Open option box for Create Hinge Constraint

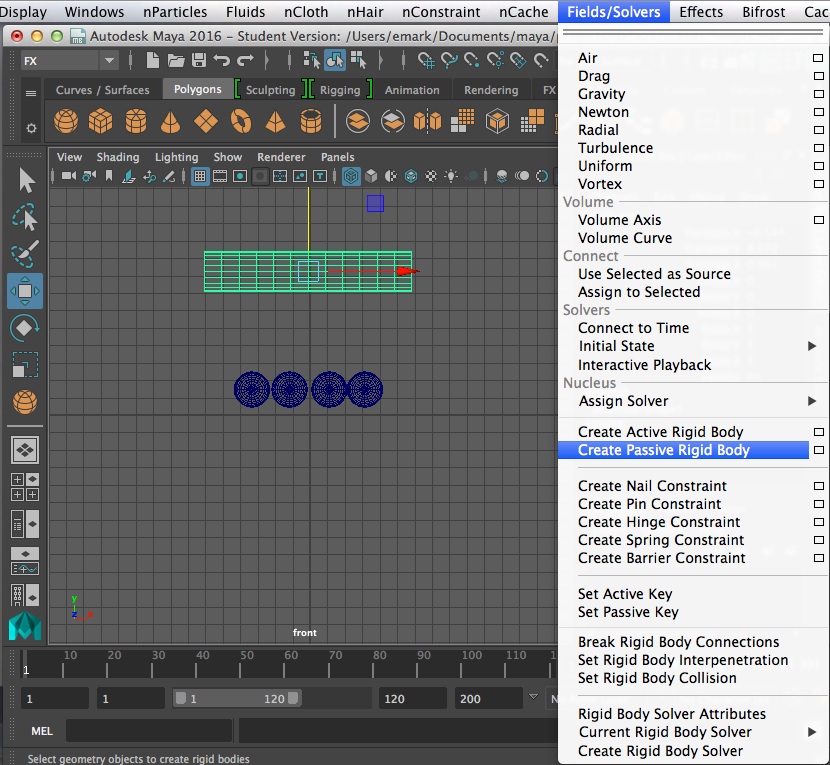click(x=819, y=522)
